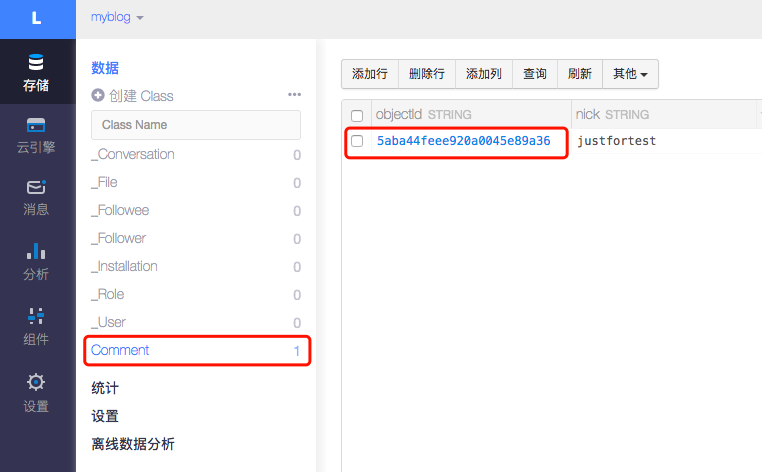Select the _Conversation class
This screenshot has height=472, width=762.
click(x=196, y=155)
